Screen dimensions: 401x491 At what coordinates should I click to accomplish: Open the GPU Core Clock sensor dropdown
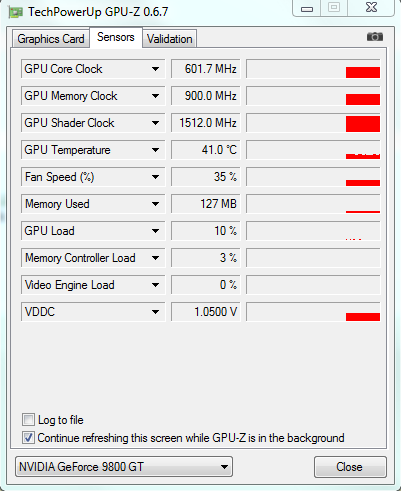(x=155, y=69)
